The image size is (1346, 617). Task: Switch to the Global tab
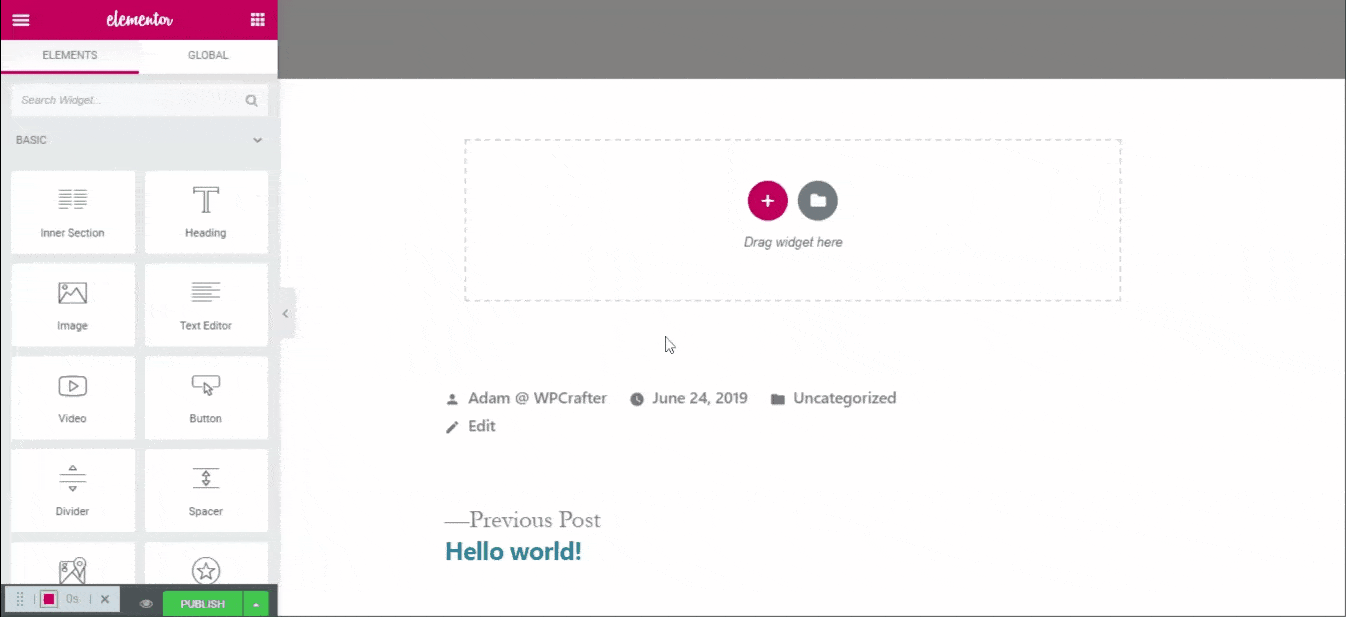click(x=208, y=56)
